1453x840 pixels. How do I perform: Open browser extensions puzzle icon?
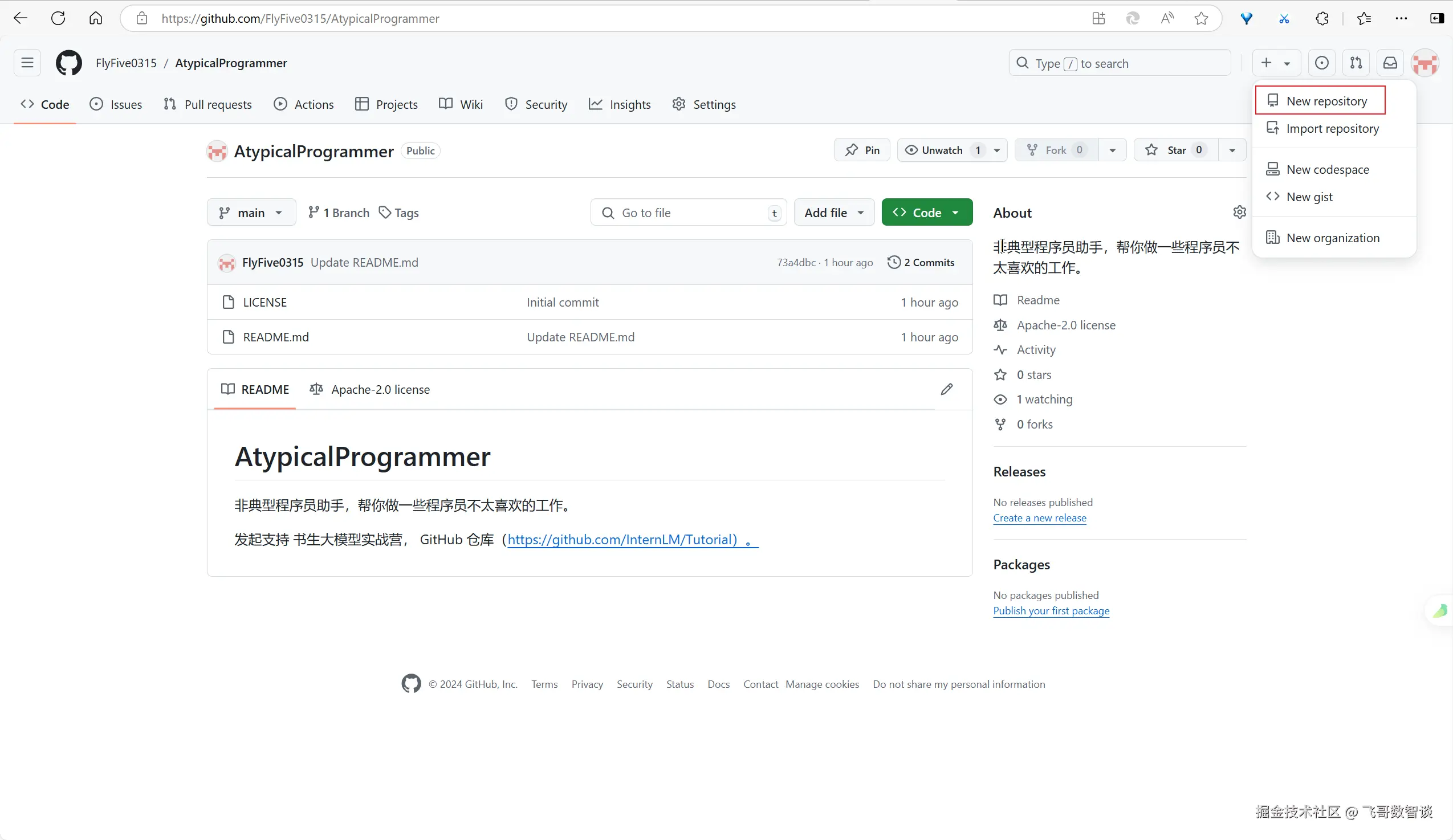[x=1321, y=18]
